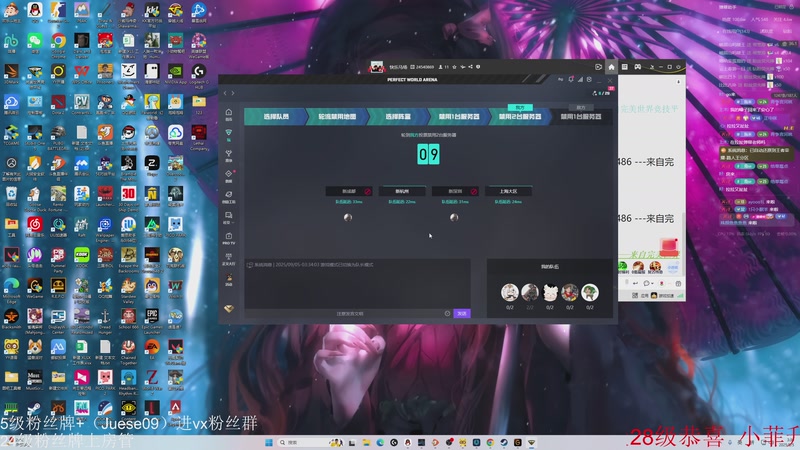Open third teammate avatar with white cat
This screenshot has width=800, height=450.
click(x=549, y=292)
